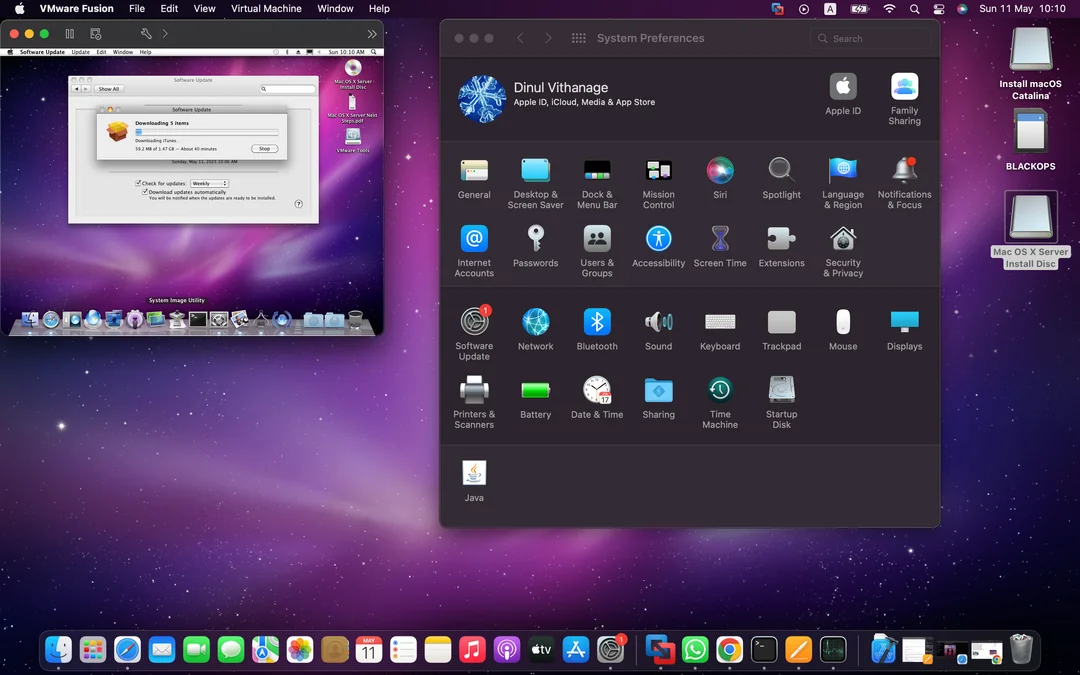Open VMware settings wrench icon
The width and height of the screenshot is (1080, 675).
(x=146, y=34)
